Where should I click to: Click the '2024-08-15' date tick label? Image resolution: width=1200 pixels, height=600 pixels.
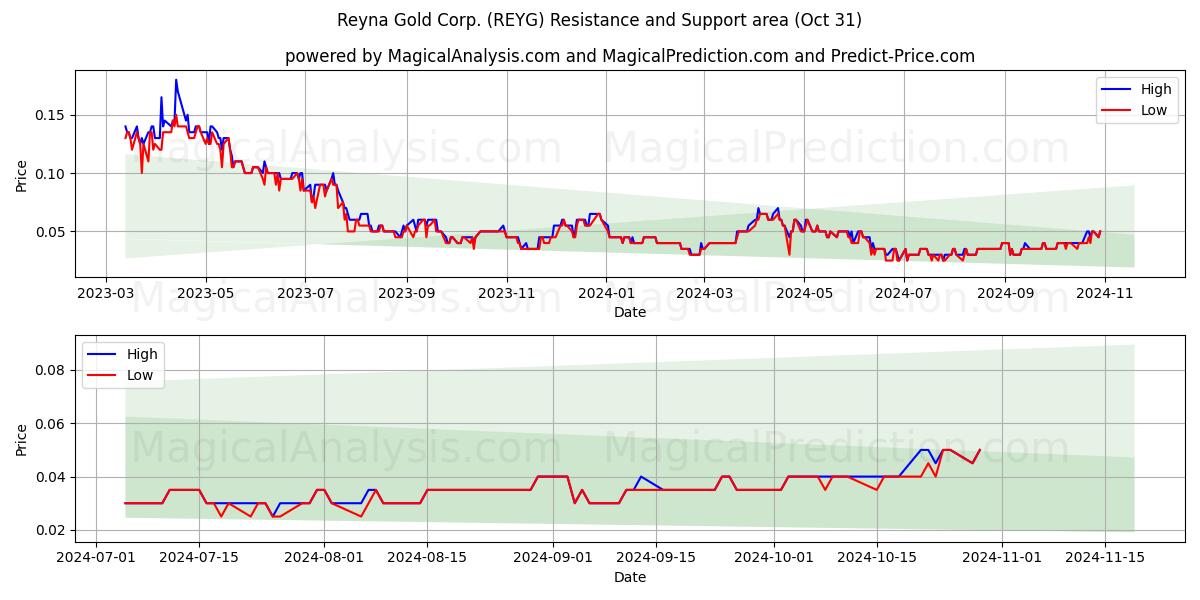coord(427,558)
